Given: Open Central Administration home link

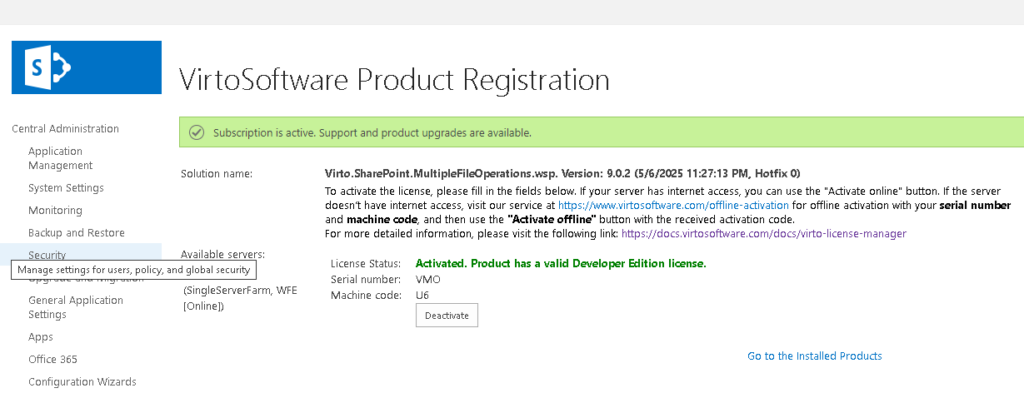Looking at the screenshot, I should (65, 129).
